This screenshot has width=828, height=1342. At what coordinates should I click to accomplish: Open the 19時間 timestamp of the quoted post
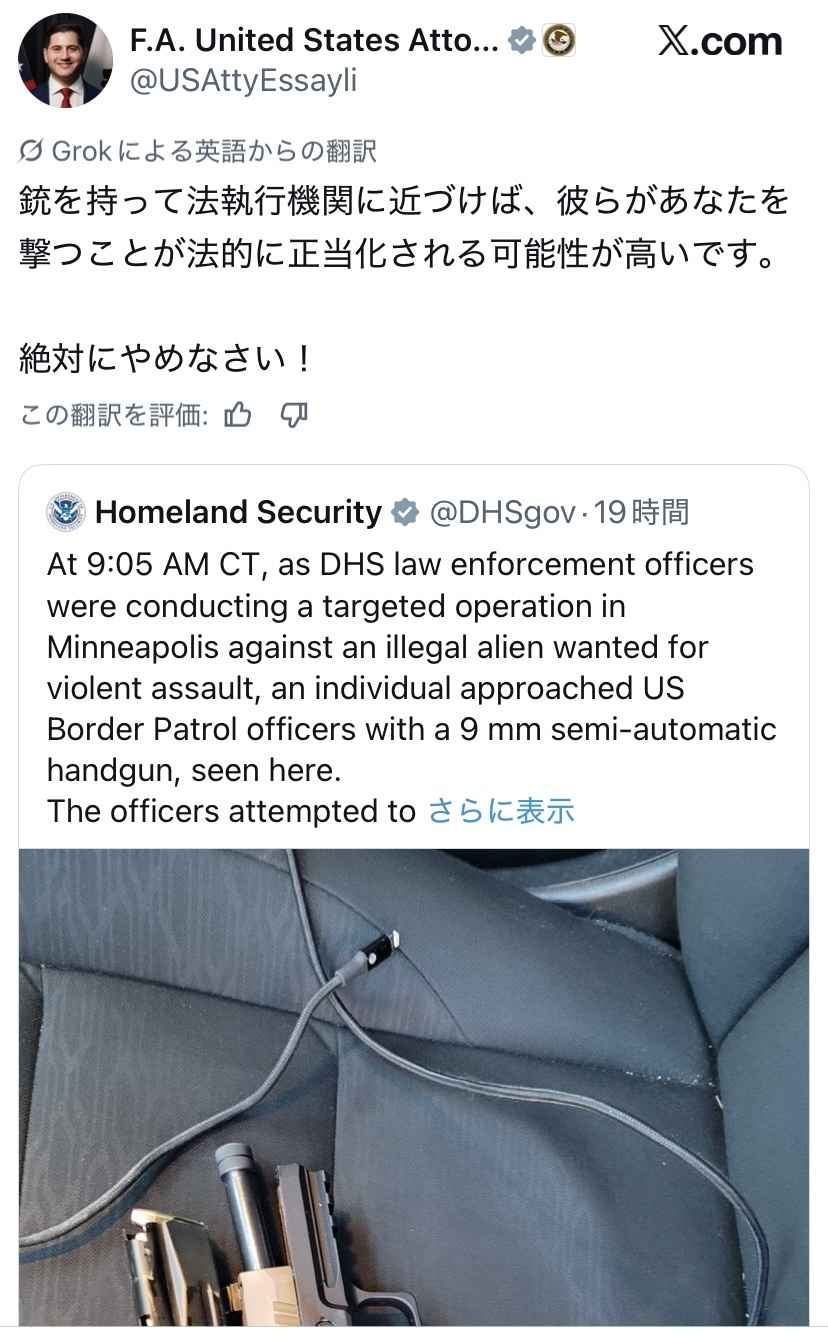(641, 513)
